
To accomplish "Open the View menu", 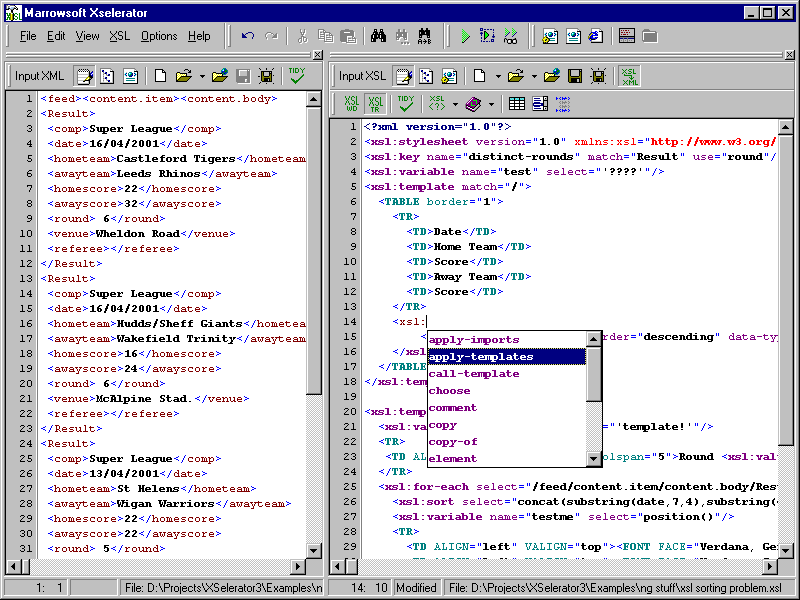I will point(87,36).
